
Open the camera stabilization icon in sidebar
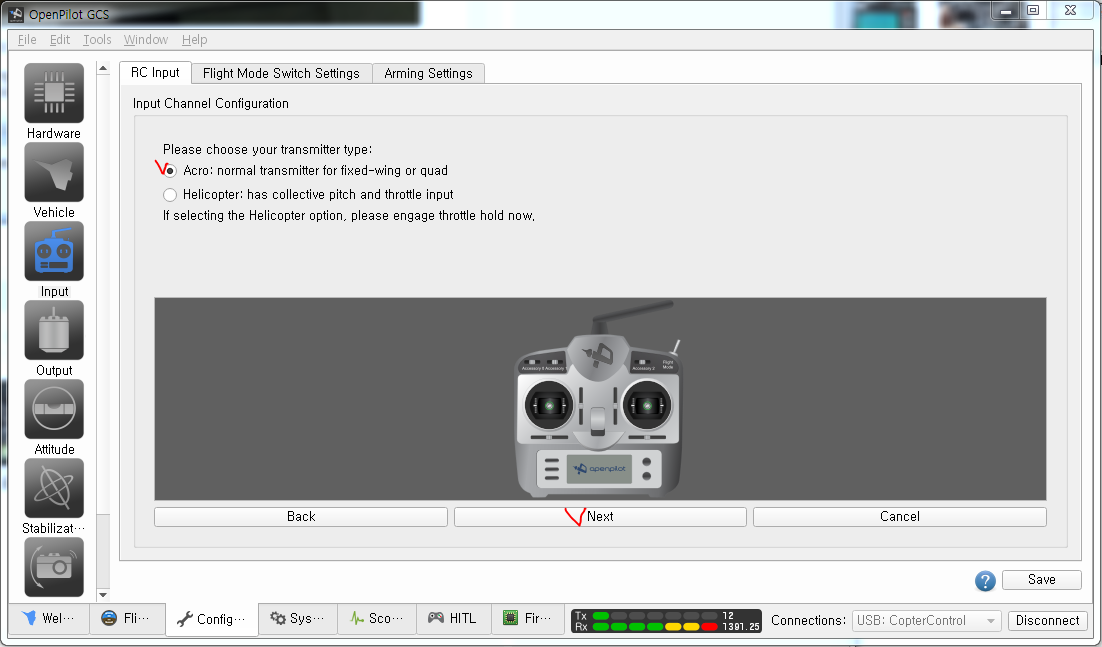pyautogui.click(x=54, y=567)
